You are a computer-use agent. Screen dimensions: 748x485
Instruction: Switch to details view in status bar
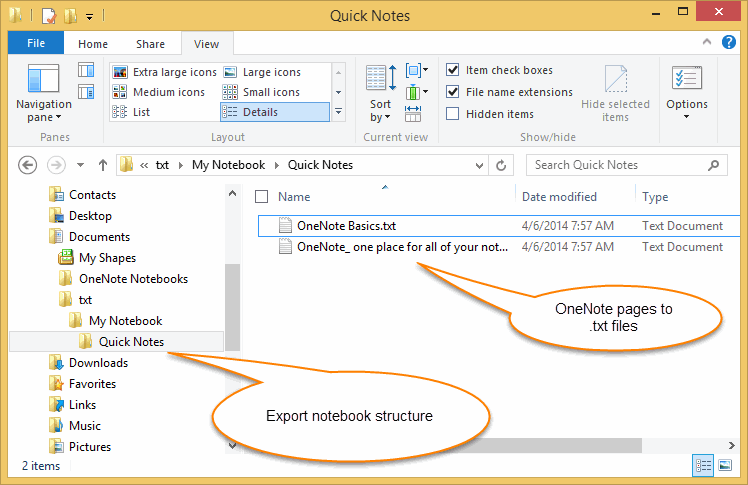[703, 465]
